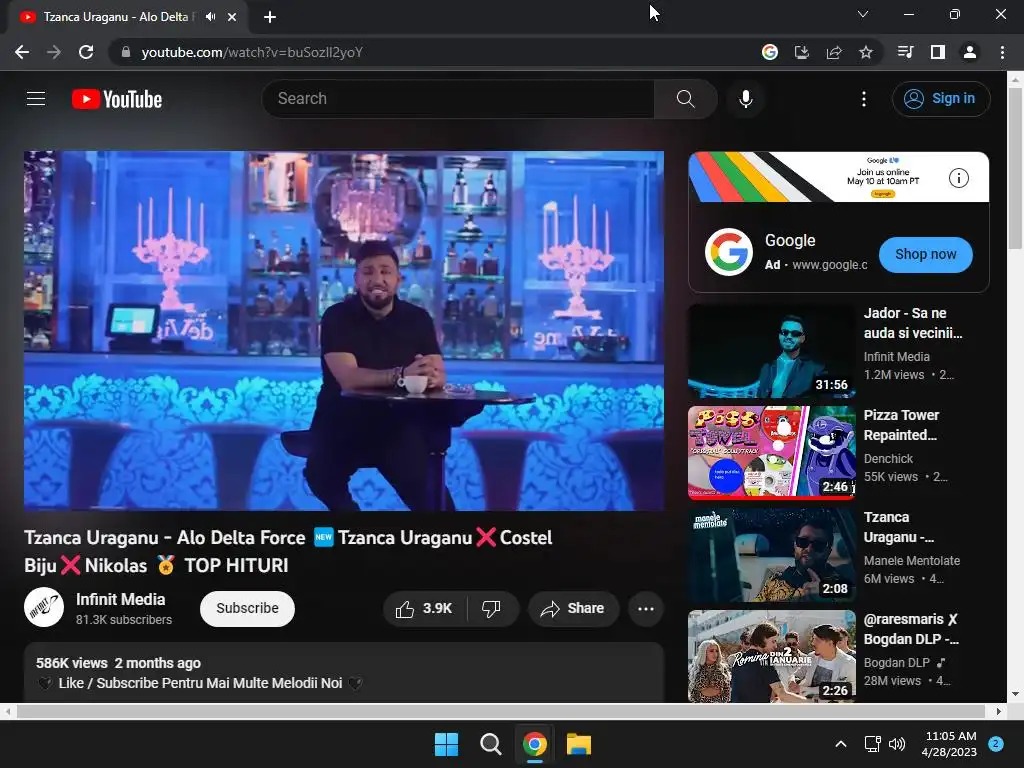Viewport: 1024px width, 768px height.
Task: Toggle the browser side panel
Action: click(938, 52)
